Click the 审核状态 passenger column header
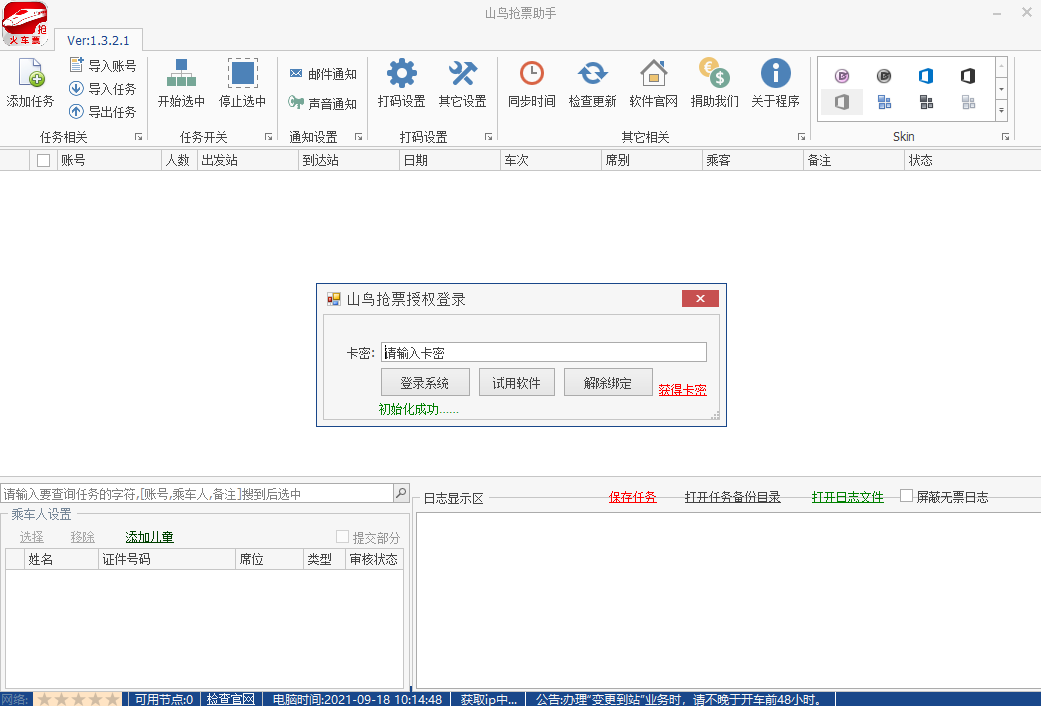 click(x=374, y=559)
